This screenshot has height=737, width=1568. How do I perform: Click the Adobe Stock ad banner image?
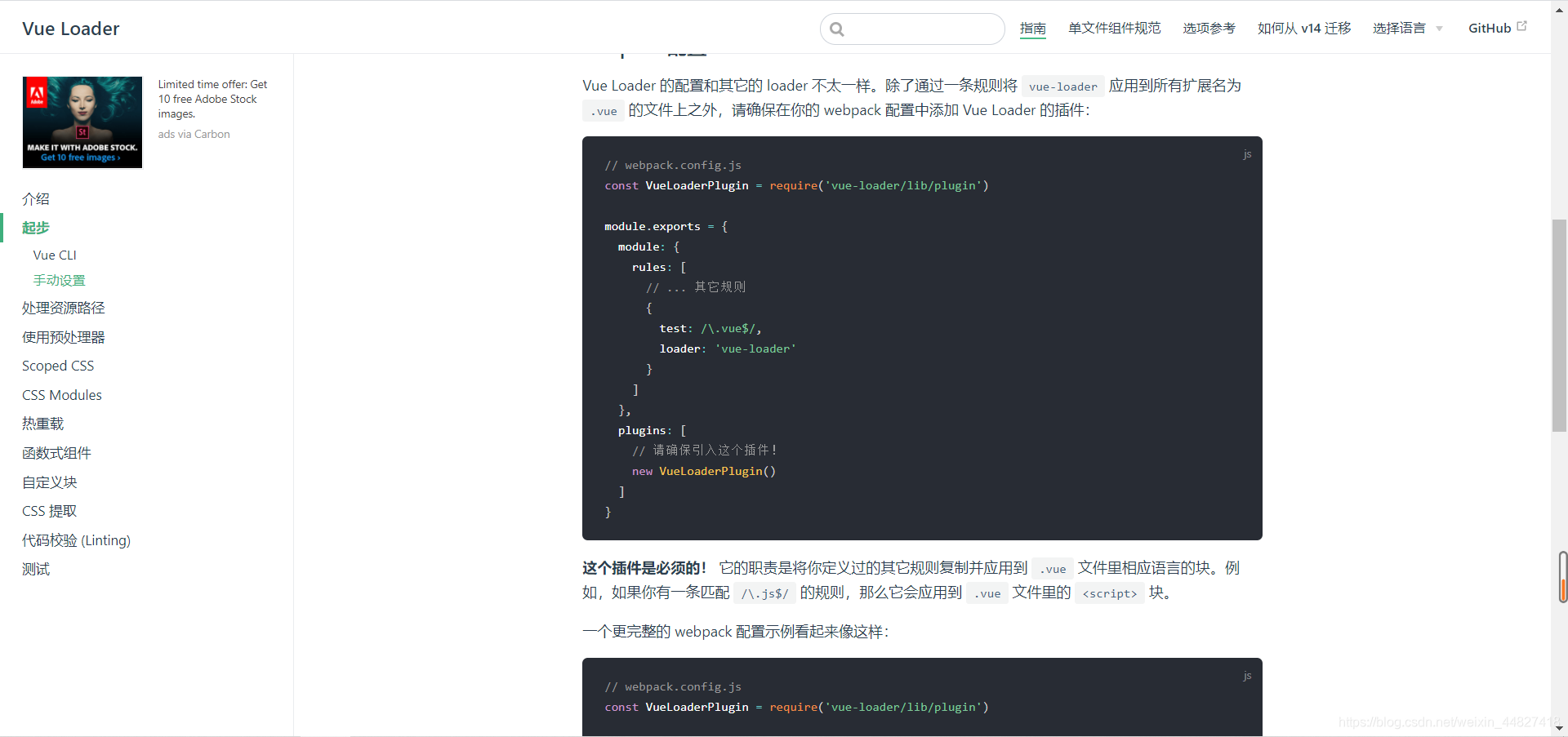point(82,122)
